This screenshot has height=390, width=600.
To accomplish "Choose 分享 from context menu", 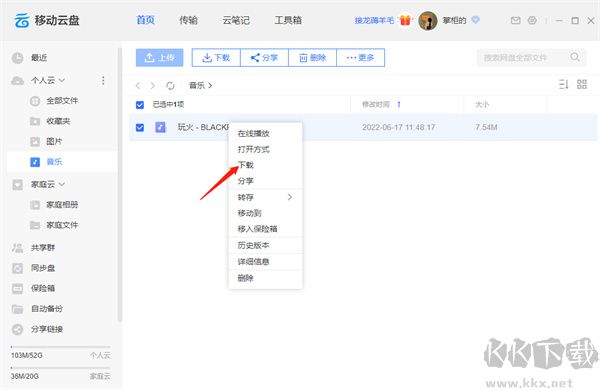I will [x=265, y=181].
